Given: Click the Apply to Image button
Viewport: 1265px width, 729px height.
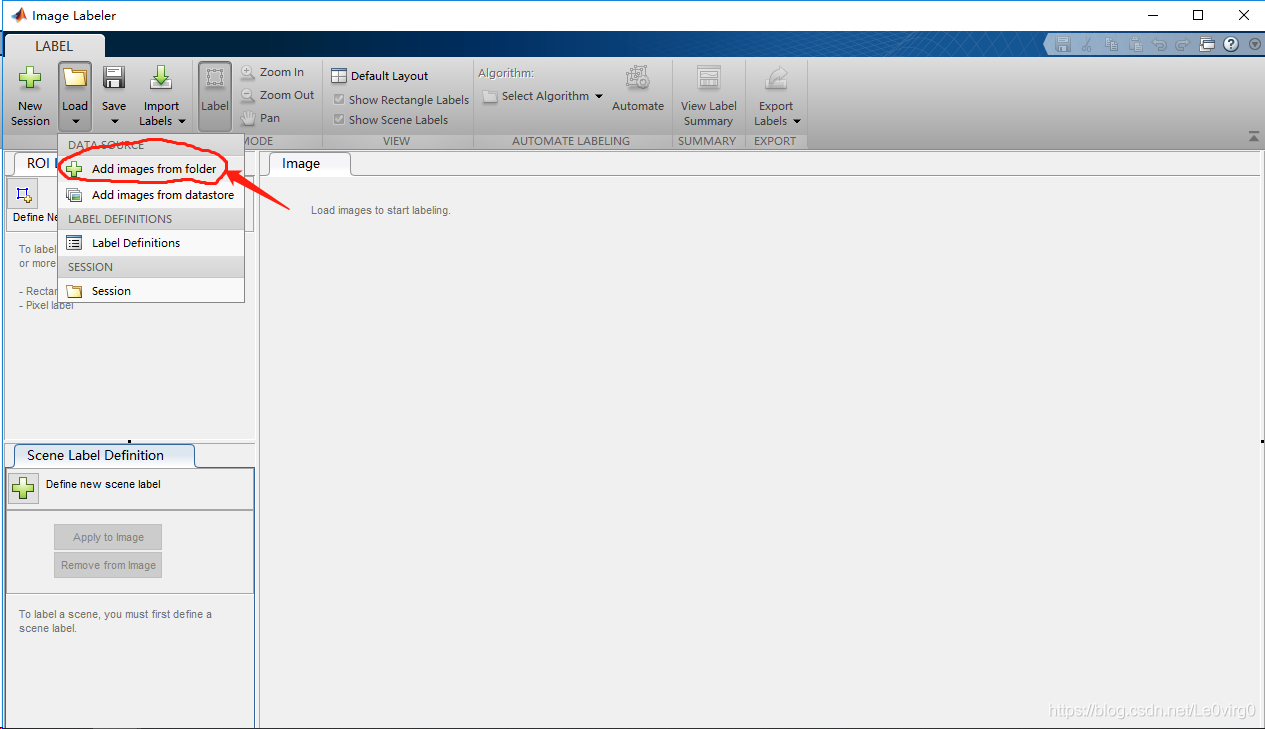Looking at the screenshot, I should [x=108, y=537].
